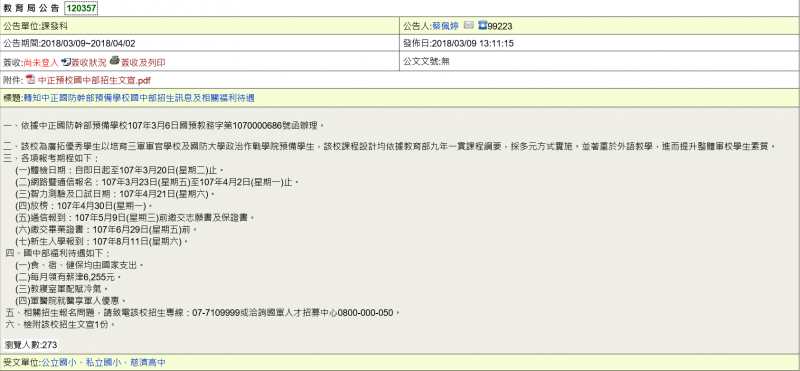Click the 教育局公告 heading text
This screenshot has height=371, width=800.
(x=31, y=8)
